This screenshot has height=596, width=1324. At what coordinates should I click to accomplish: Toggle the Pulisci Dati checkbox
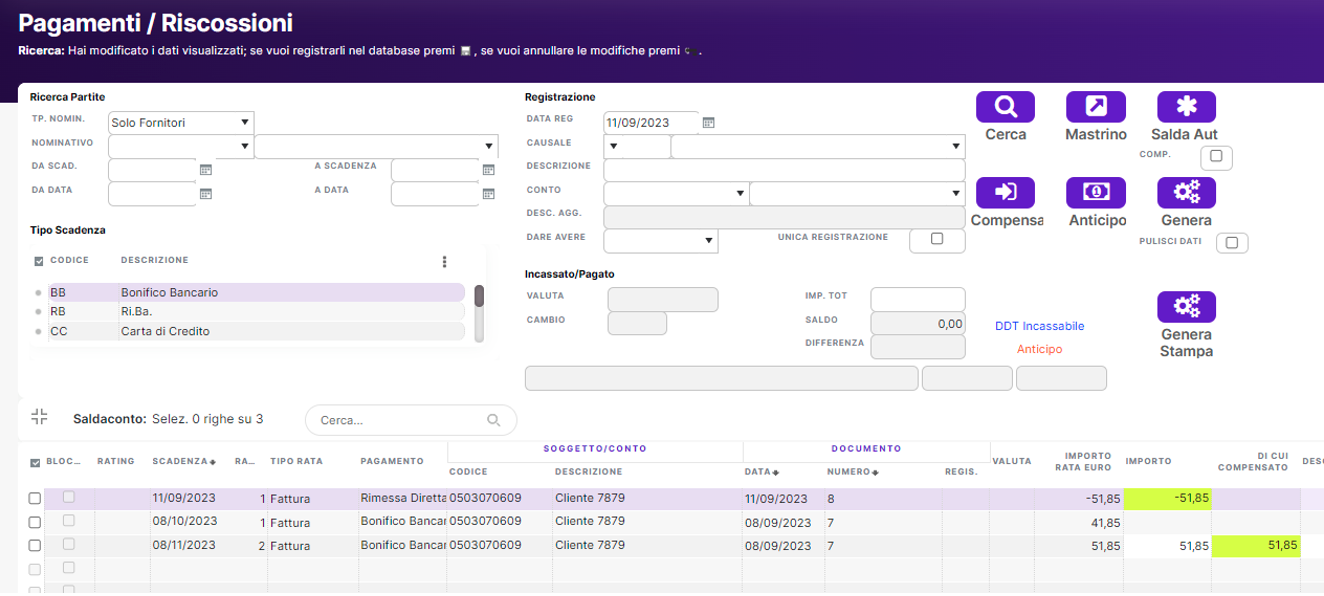click(1232, 243)
